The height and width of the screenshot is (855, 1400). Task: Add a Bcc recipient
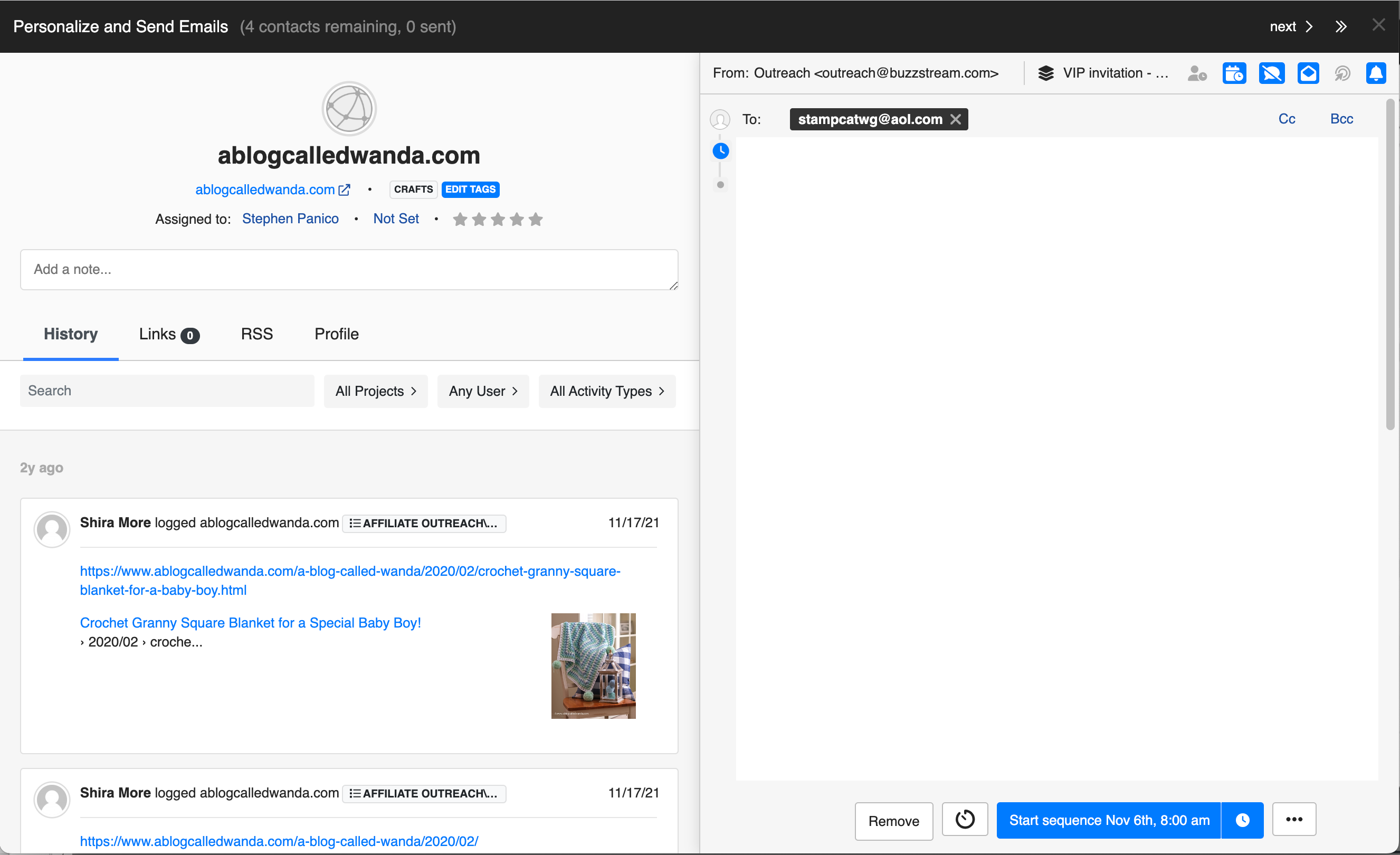point(1341,119)
